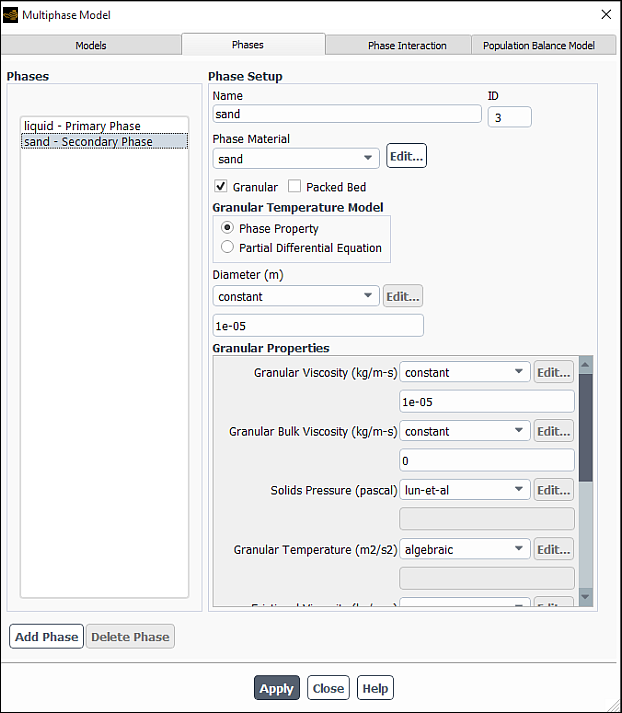622x713 pixels.
Task: Click the scroll-down arrow in Granular Properties
Action: 586,597
